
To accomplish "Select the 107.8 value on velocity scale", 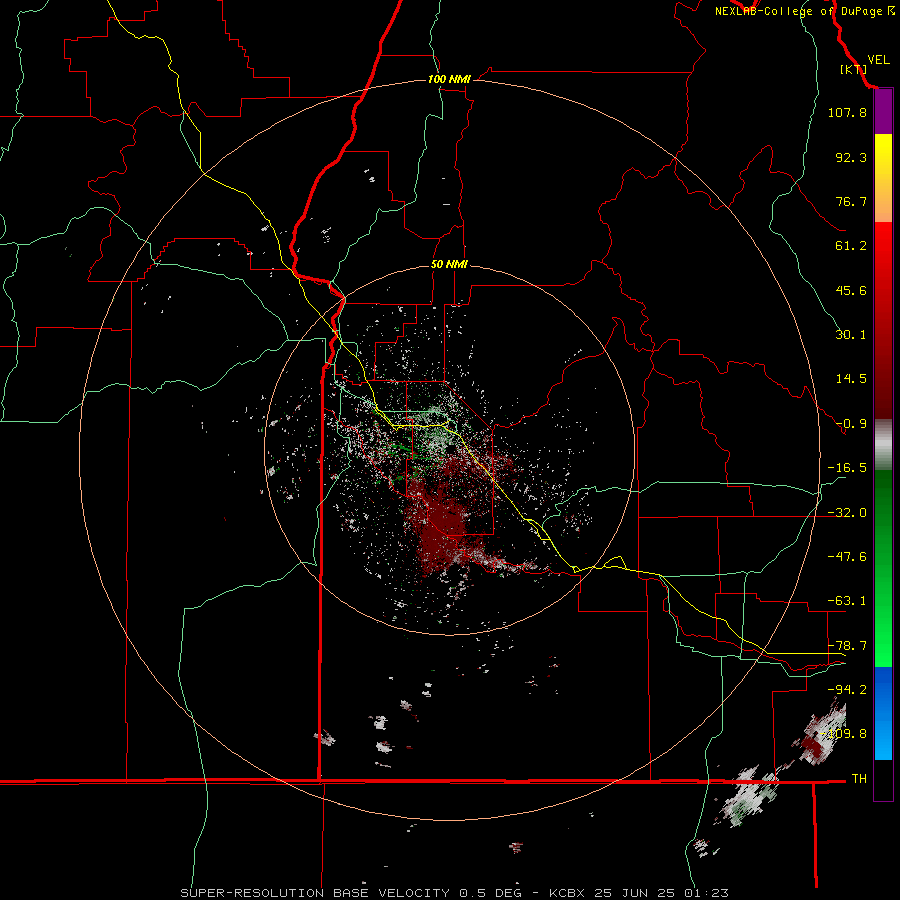I will pos(847,112).
